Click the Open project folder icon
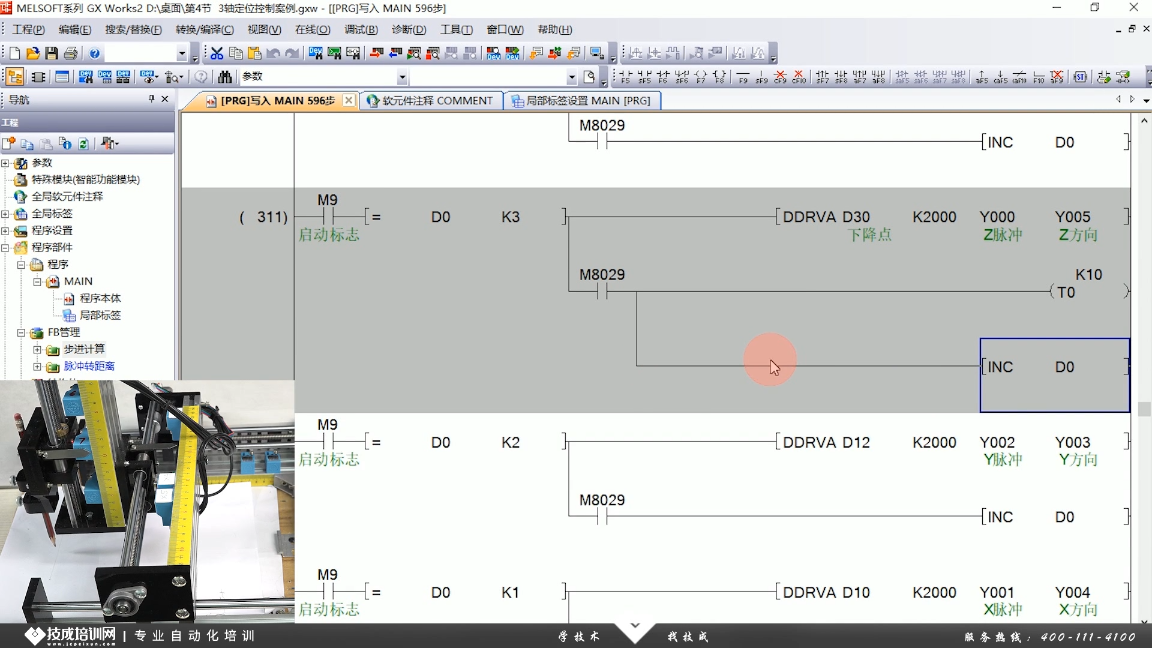 33,53
